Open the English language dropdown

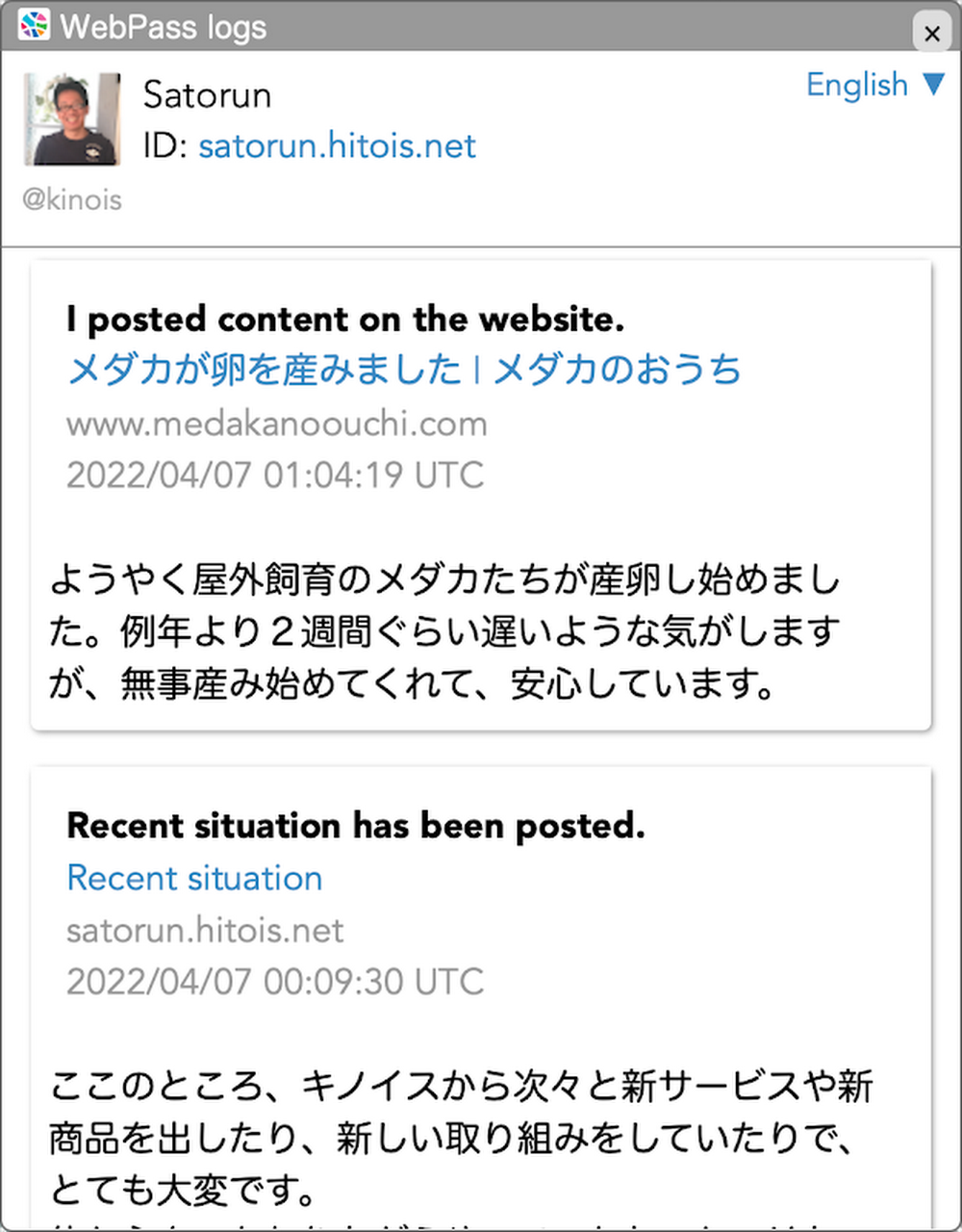(876, 85)
